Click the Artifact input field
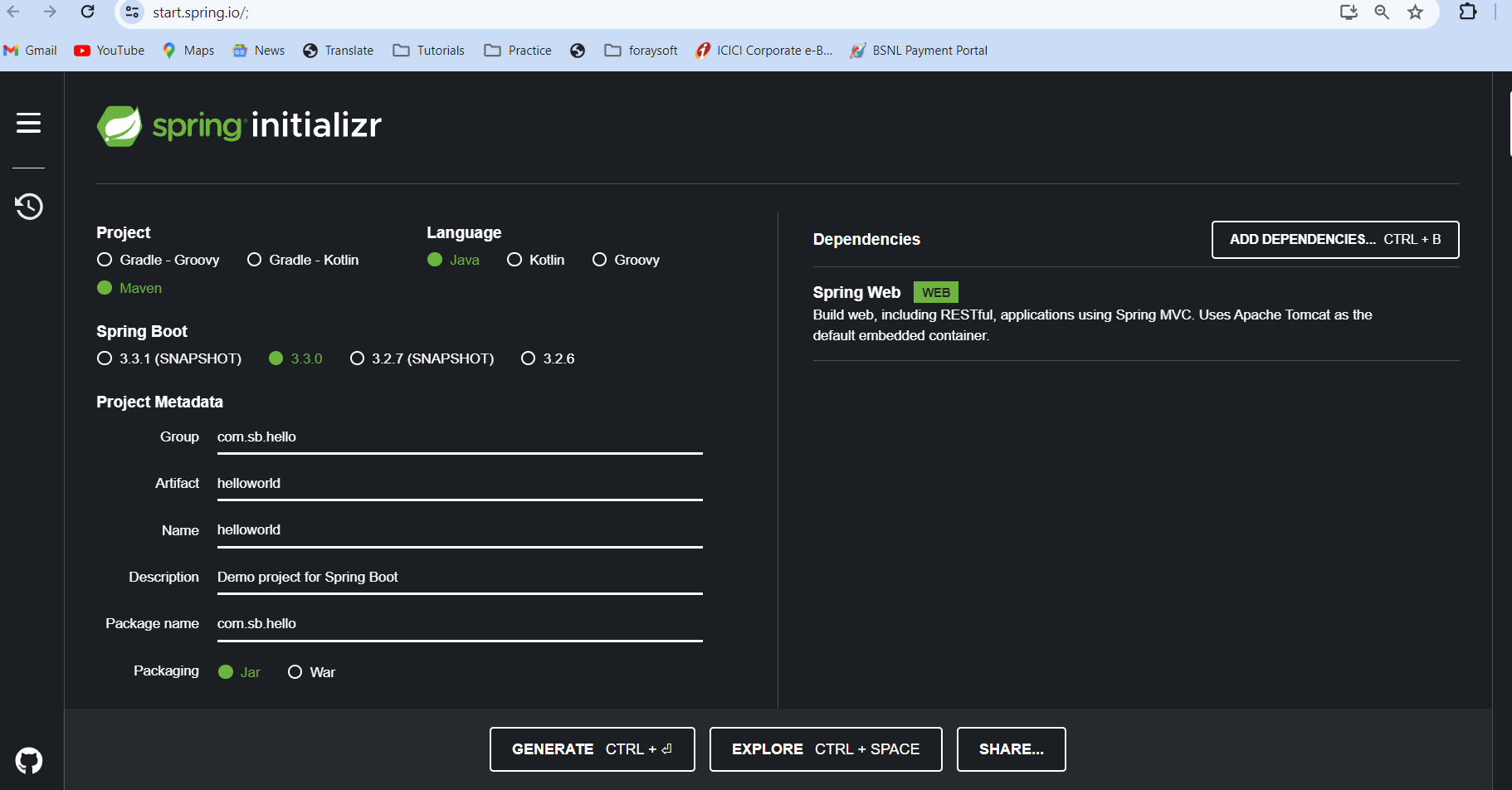The image size is (1512, 790). click(459, 483)
